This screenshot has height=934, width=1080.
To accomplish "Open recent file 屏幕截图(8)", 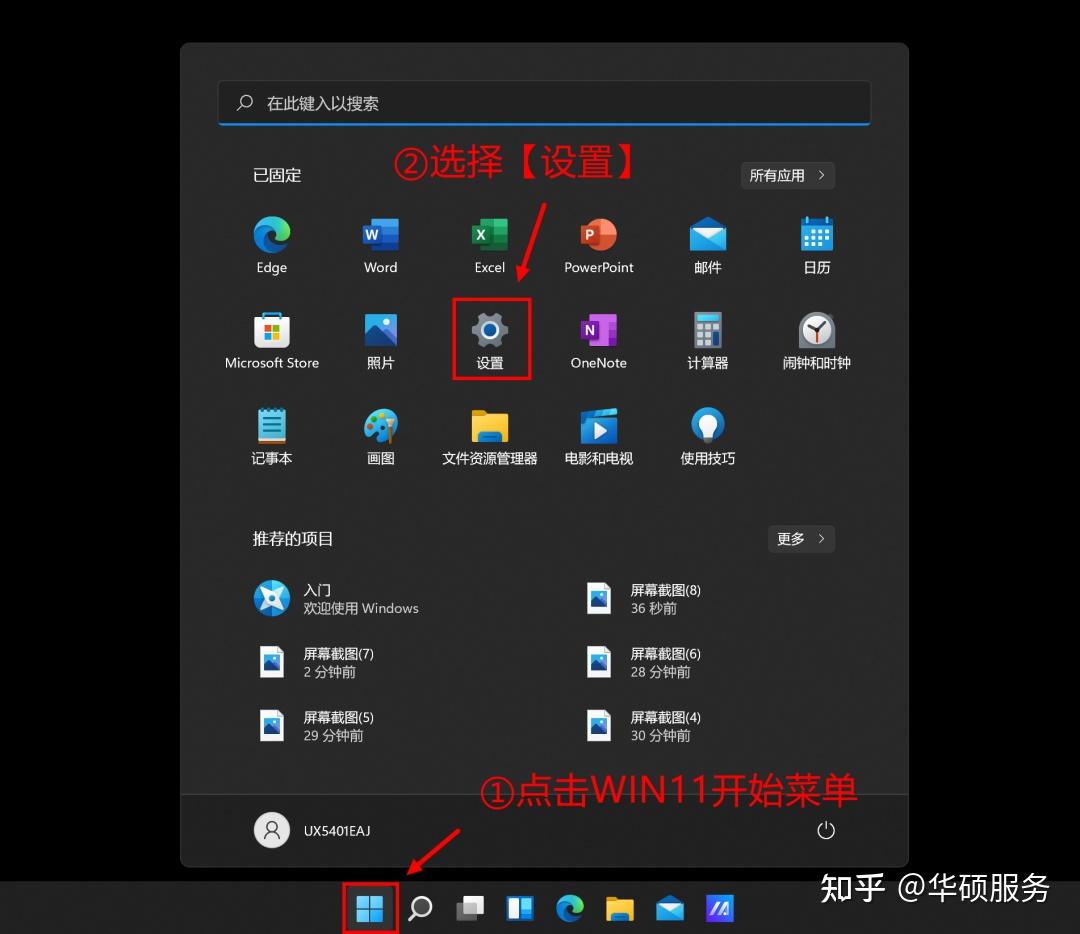I will coord(644,599).
